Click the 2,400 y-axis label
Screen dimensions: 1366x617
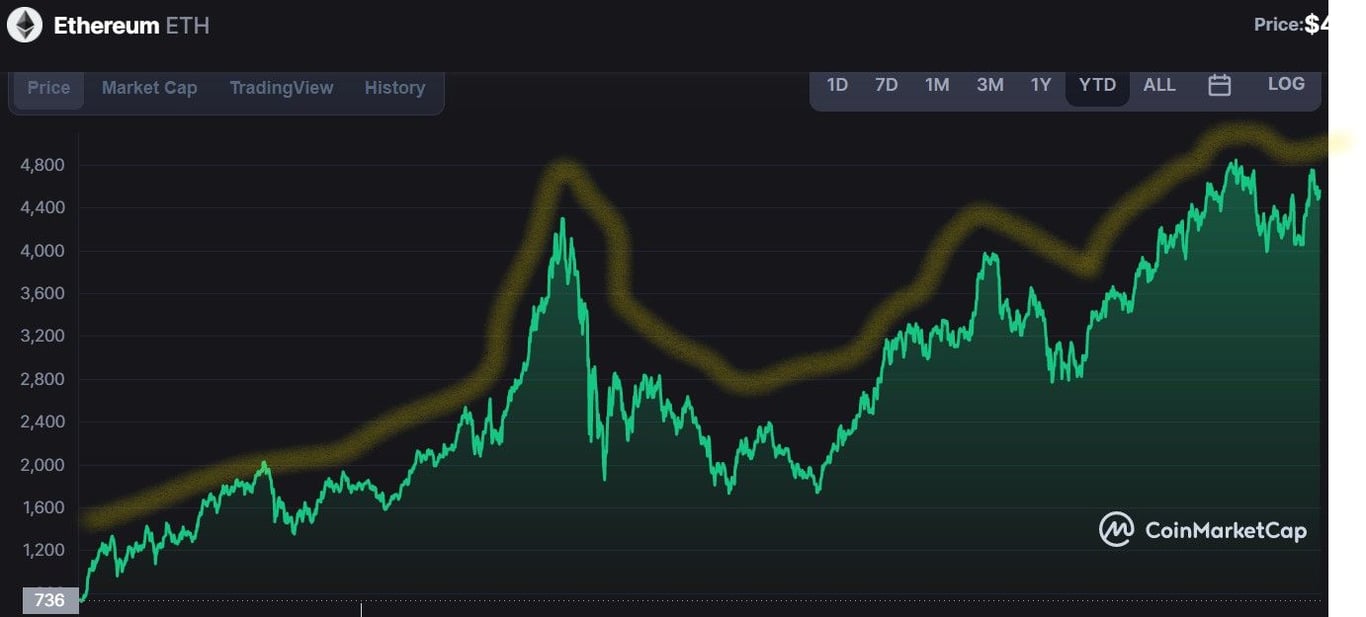[x=42, y=422]
